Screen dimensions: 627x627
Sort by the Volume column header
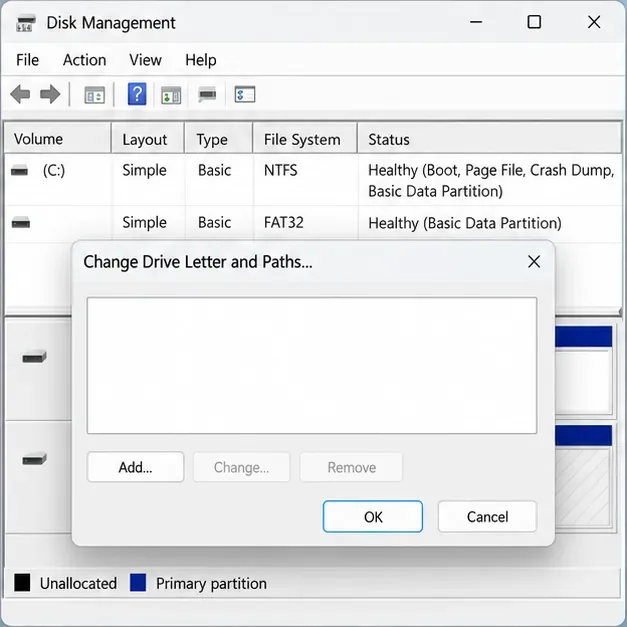(x=58, y=139)
